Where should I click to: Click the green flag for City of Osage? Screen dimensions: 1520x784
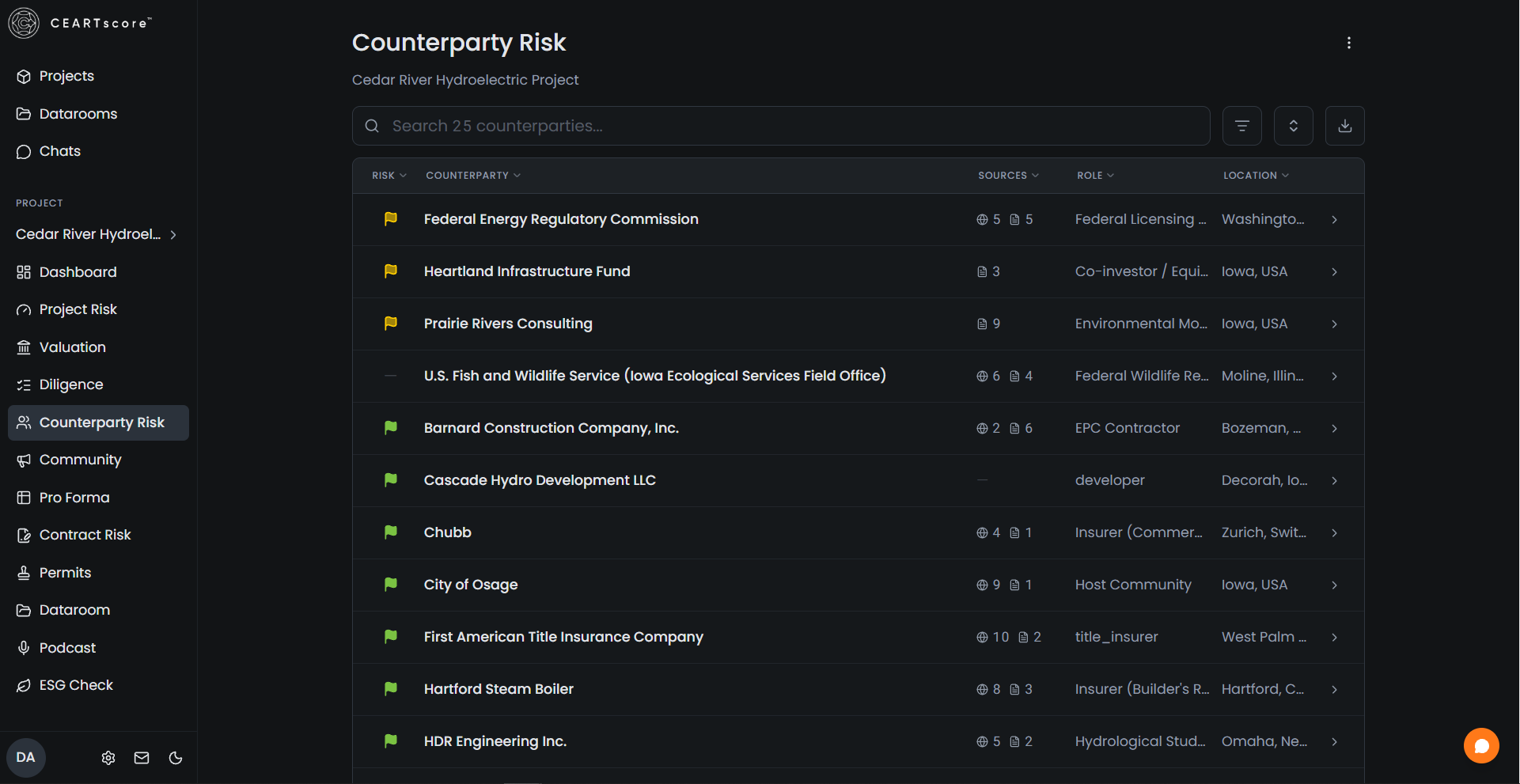coord(390,585)
